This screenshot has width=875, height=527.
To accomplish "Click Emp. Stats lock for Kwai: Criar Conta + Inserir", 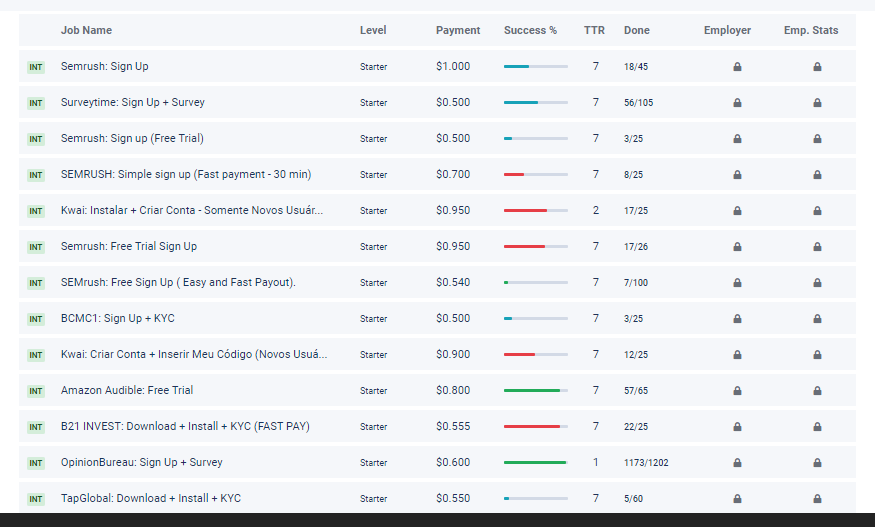I will [817, 354].
